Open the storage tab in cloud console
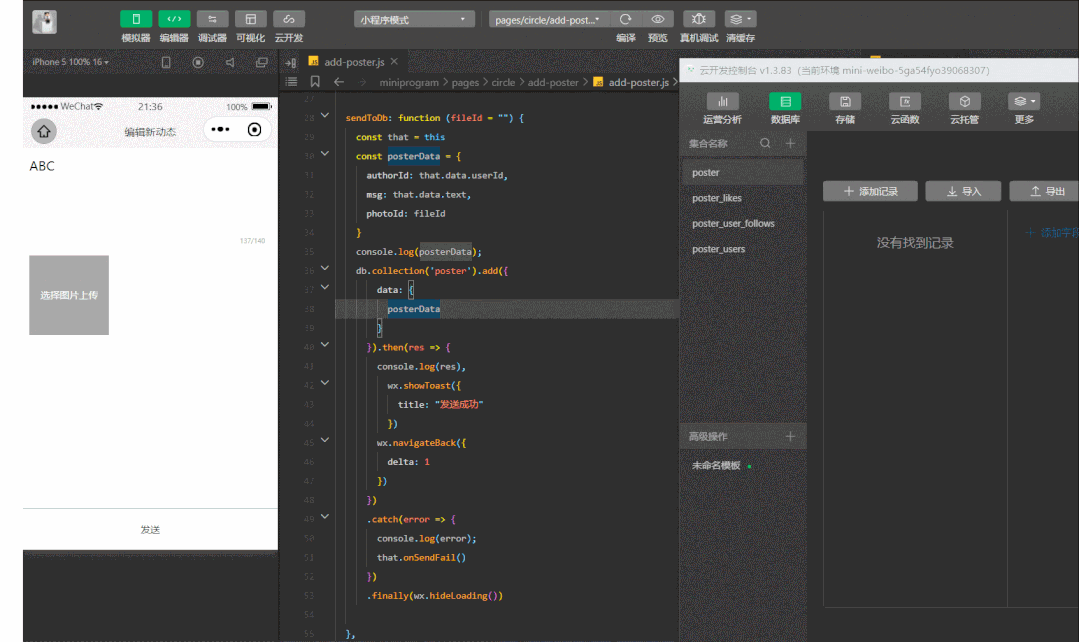1079x642 pixels. (x=845, y=109)
